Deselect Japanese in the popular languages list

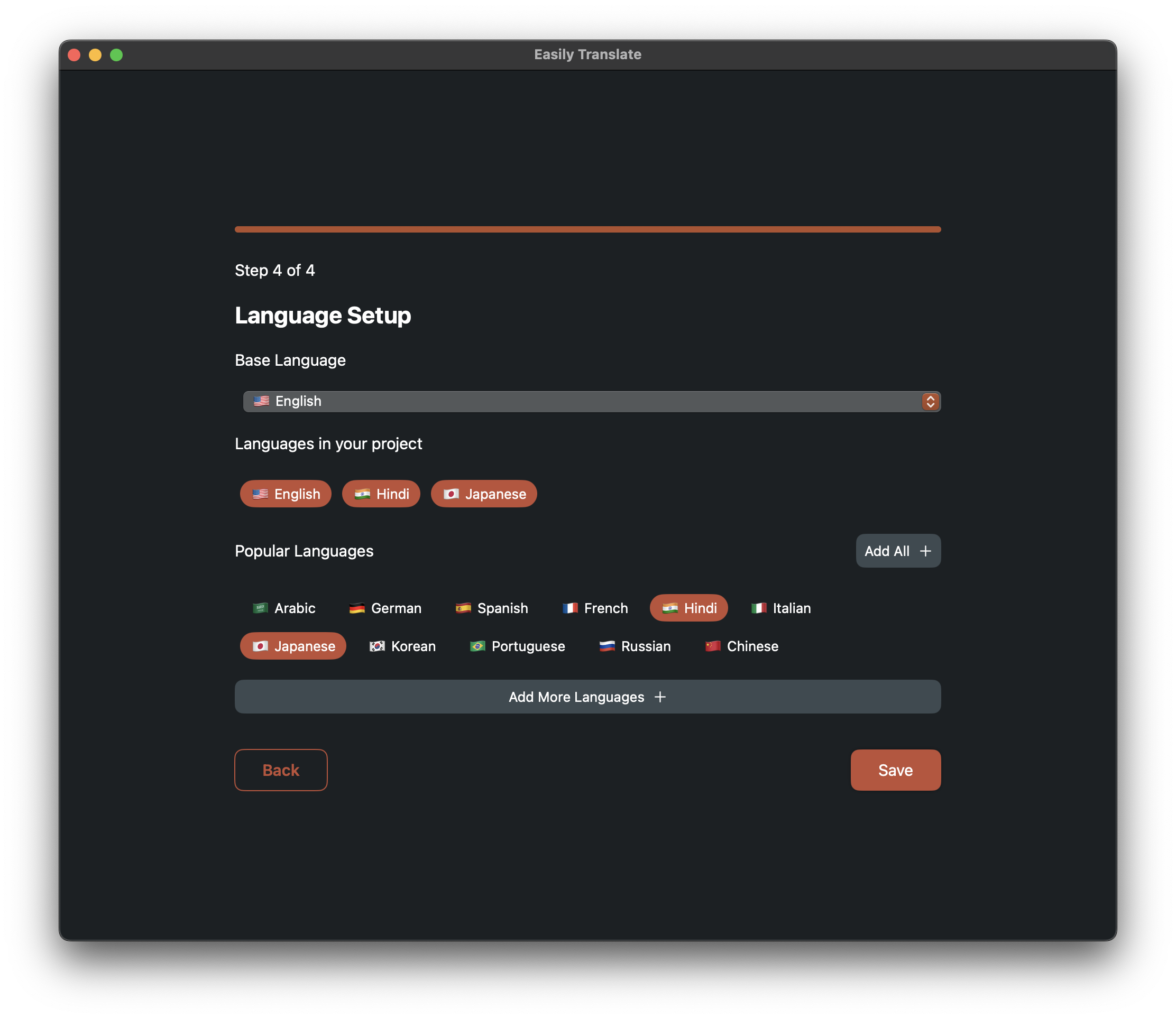[x=293, y=646]
